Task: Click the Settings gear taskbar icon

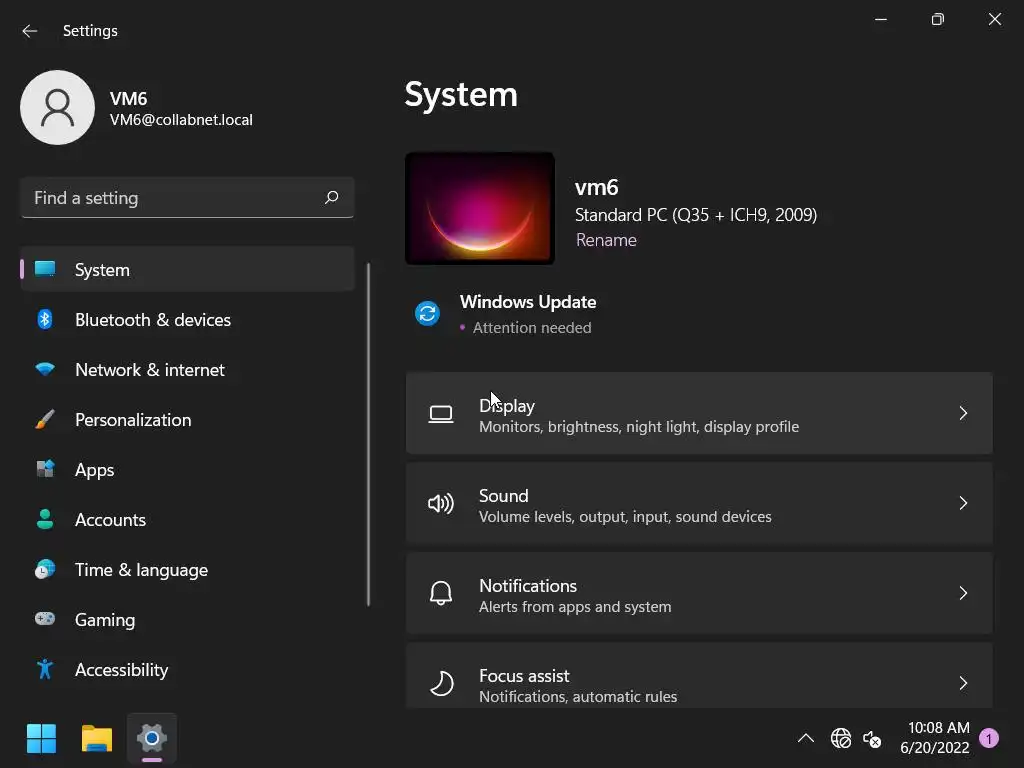Action: tap(152, 739)
